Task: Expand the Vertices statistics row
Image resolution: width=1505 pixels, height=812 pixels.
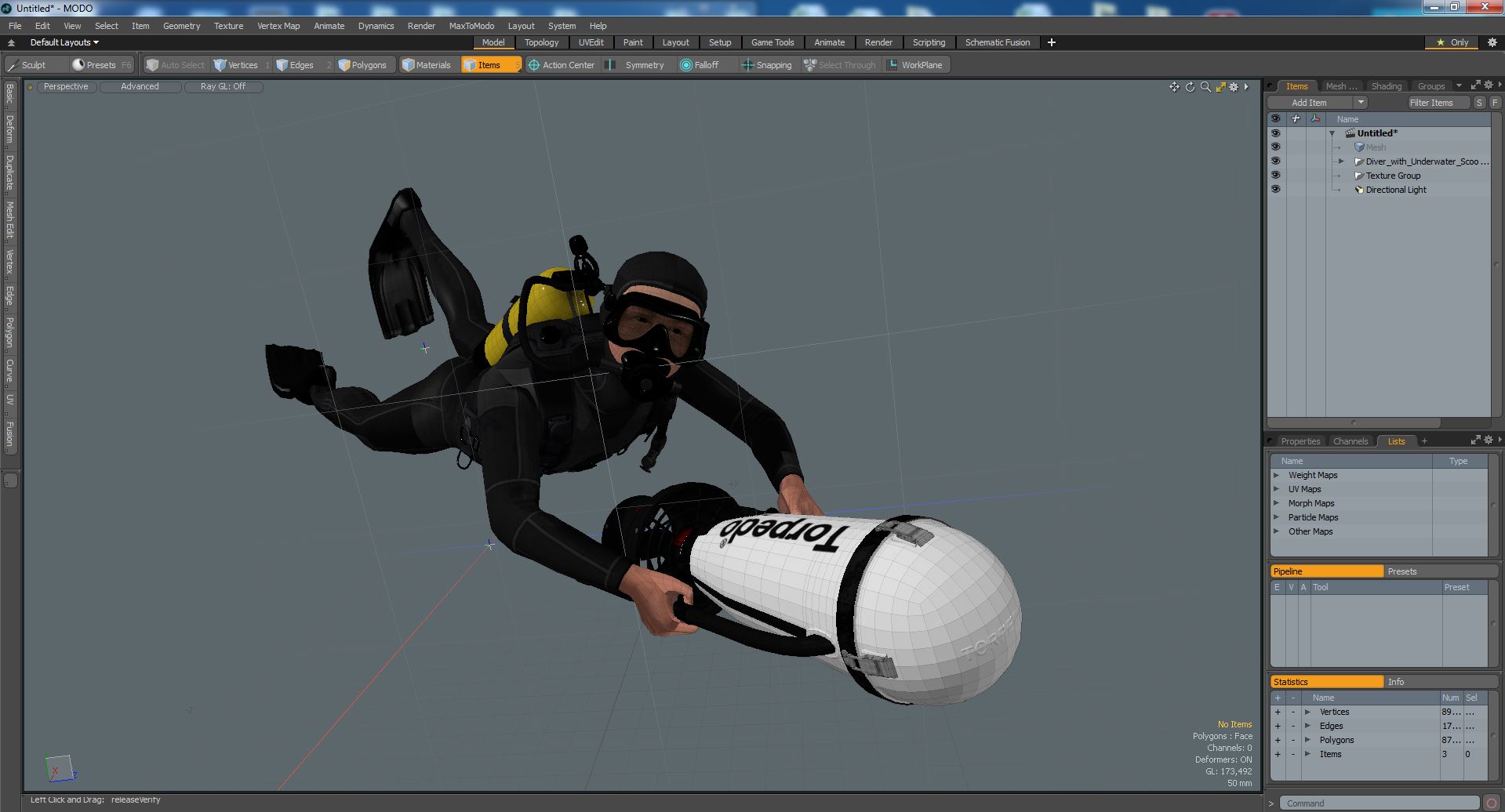Action: pos(1307,712)
